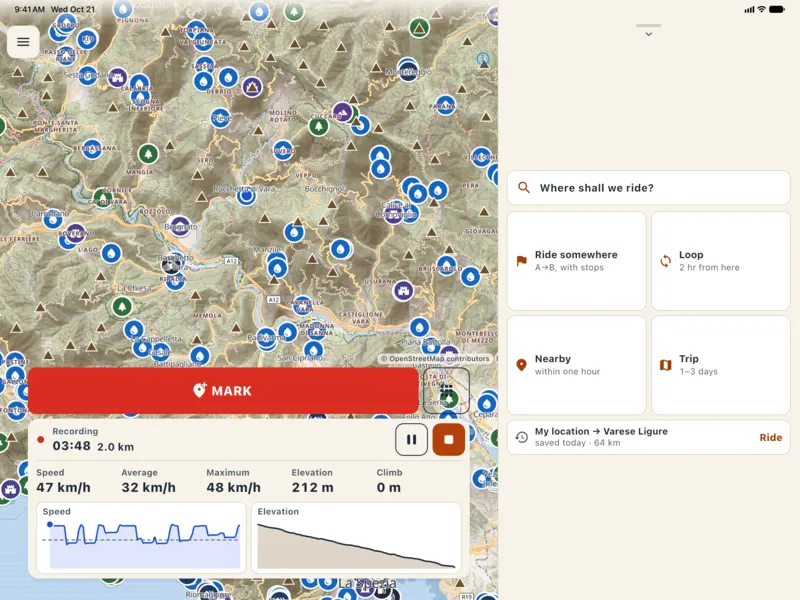Image resolution: width=800 pixels, height=600 pixels.
Task: Tap the Ride link for Varese Ligure route
Action: (770, 437)
